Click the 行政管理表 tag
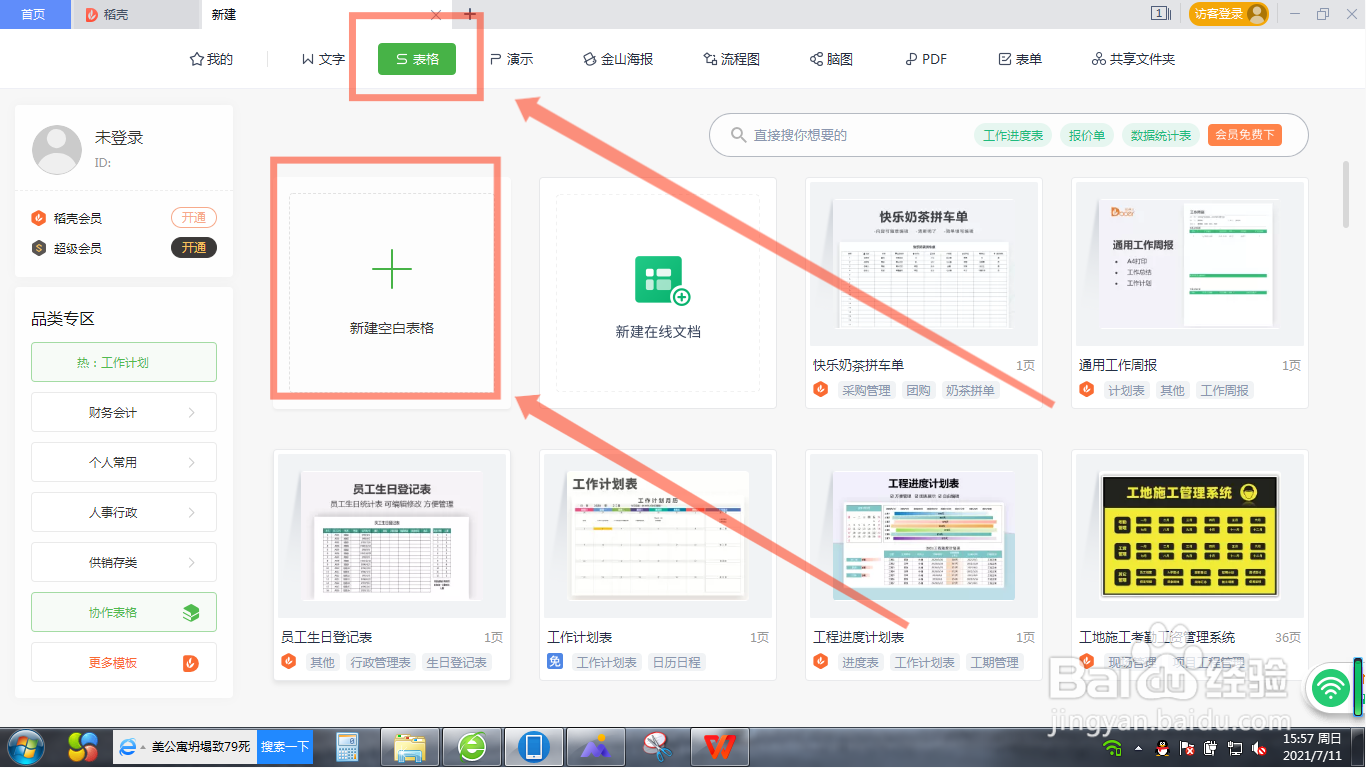1366x768 pixels. (x=380, y=662)
